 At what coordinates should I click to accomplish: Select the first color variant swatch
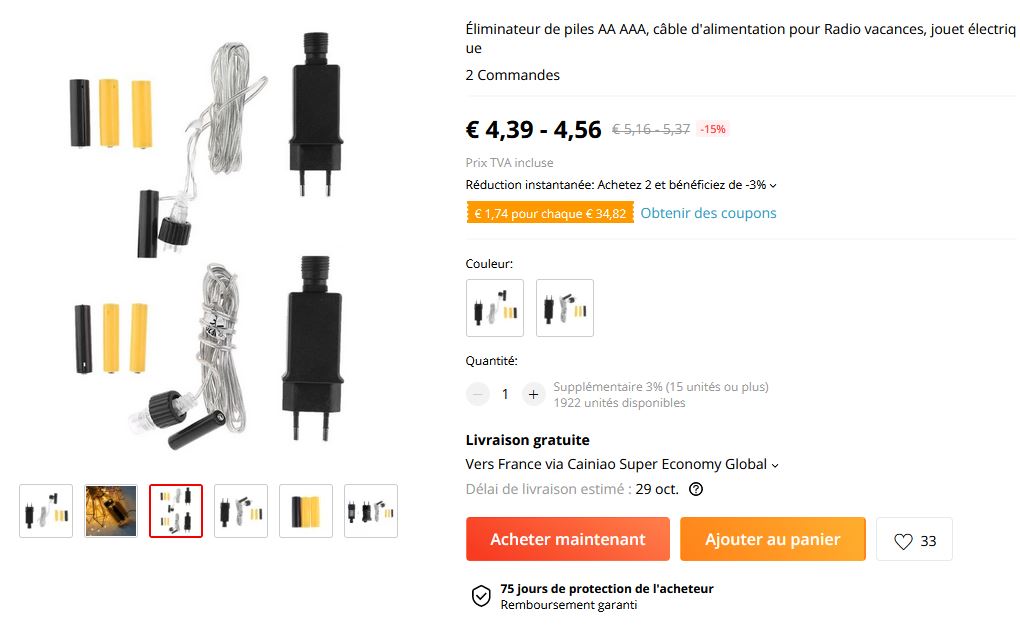tap(494, 308)
